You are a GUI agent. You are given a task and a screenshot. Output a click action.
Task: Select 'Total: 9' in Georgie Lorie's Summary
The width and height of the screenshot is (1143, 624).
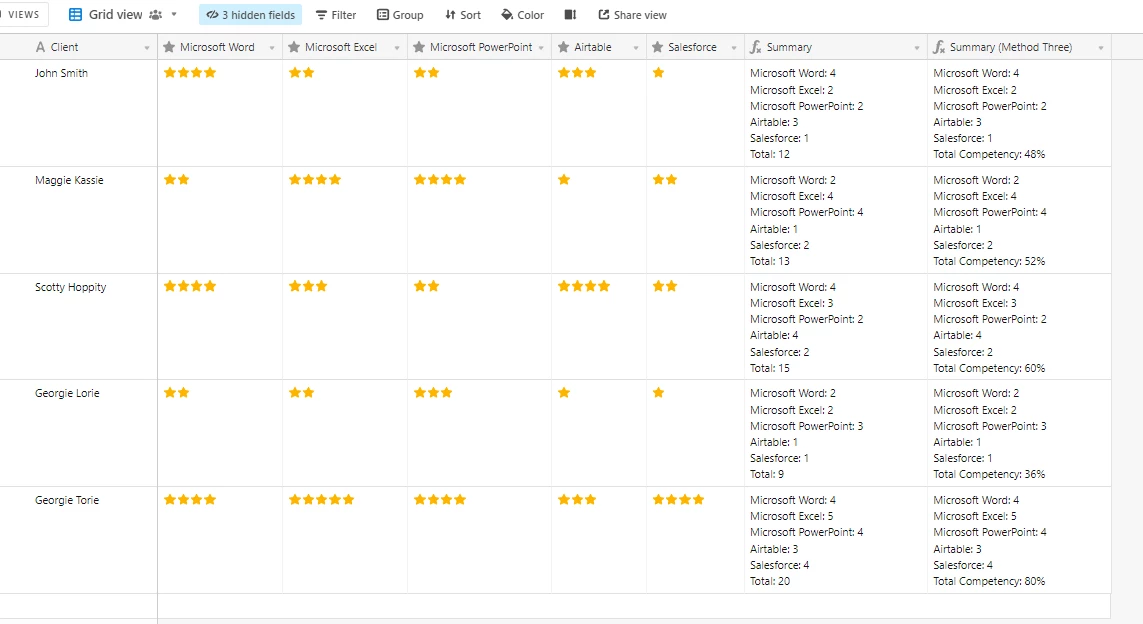click(767, 474)
